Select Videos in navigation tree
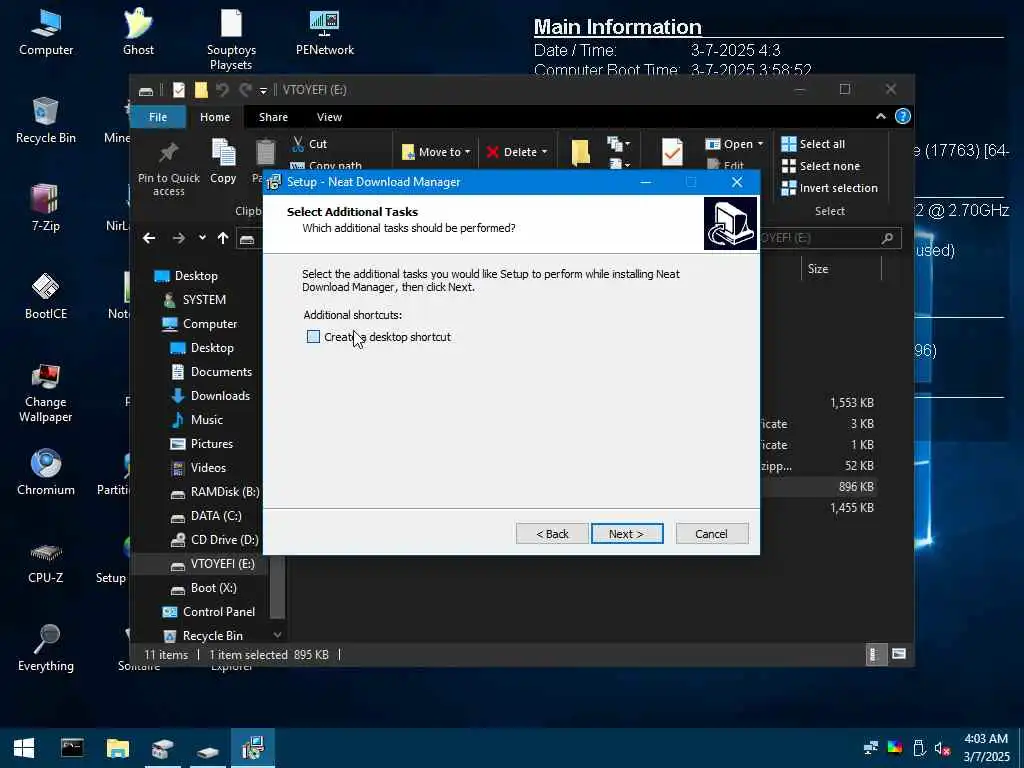The height and width of the screenshot is (768, 1024). pyautogui.click(x=198, y=468)
